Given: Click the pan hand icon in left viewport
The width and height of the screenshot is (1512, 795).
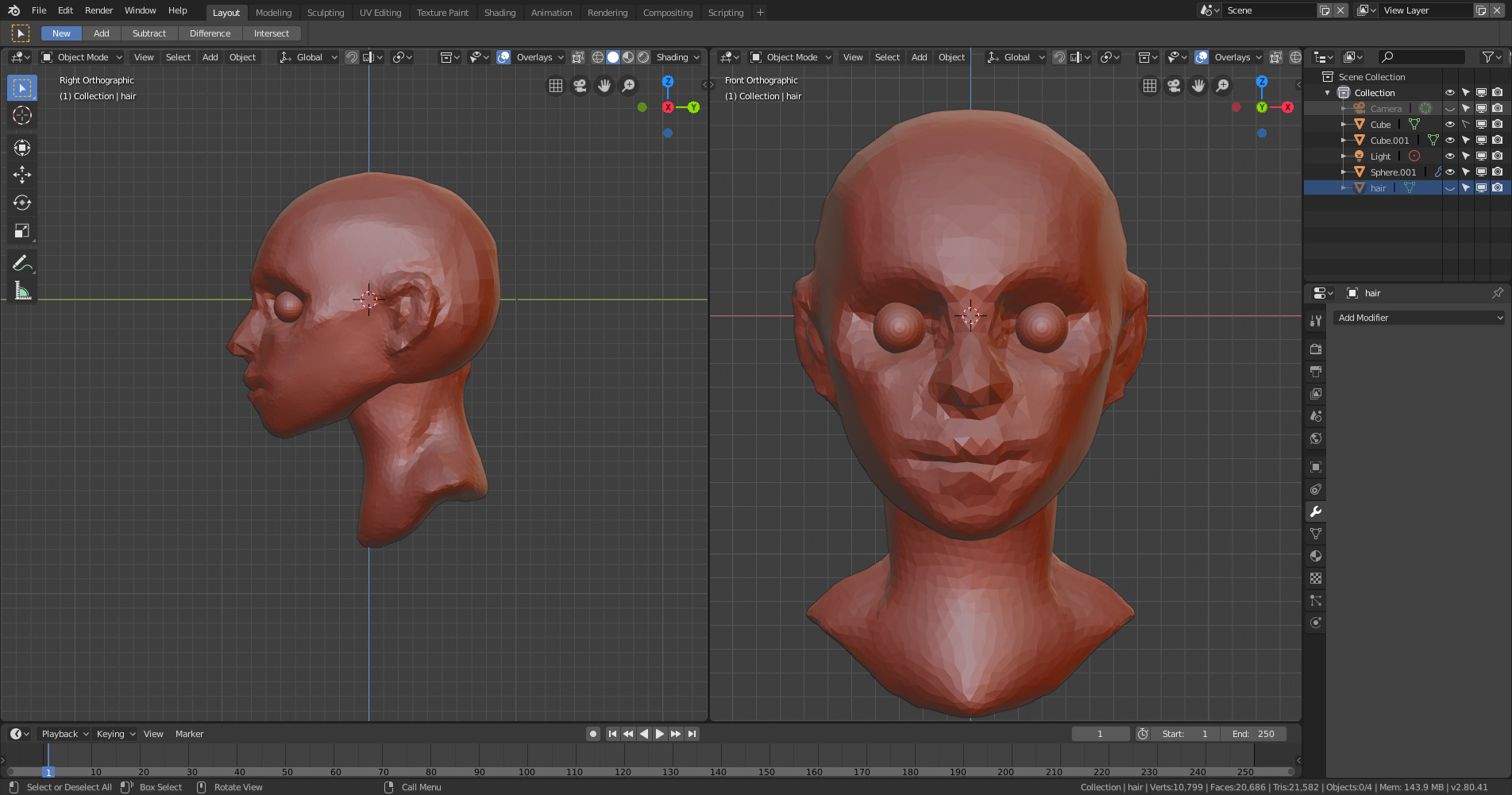Looking at the screenshot, I should click(604, 86).
